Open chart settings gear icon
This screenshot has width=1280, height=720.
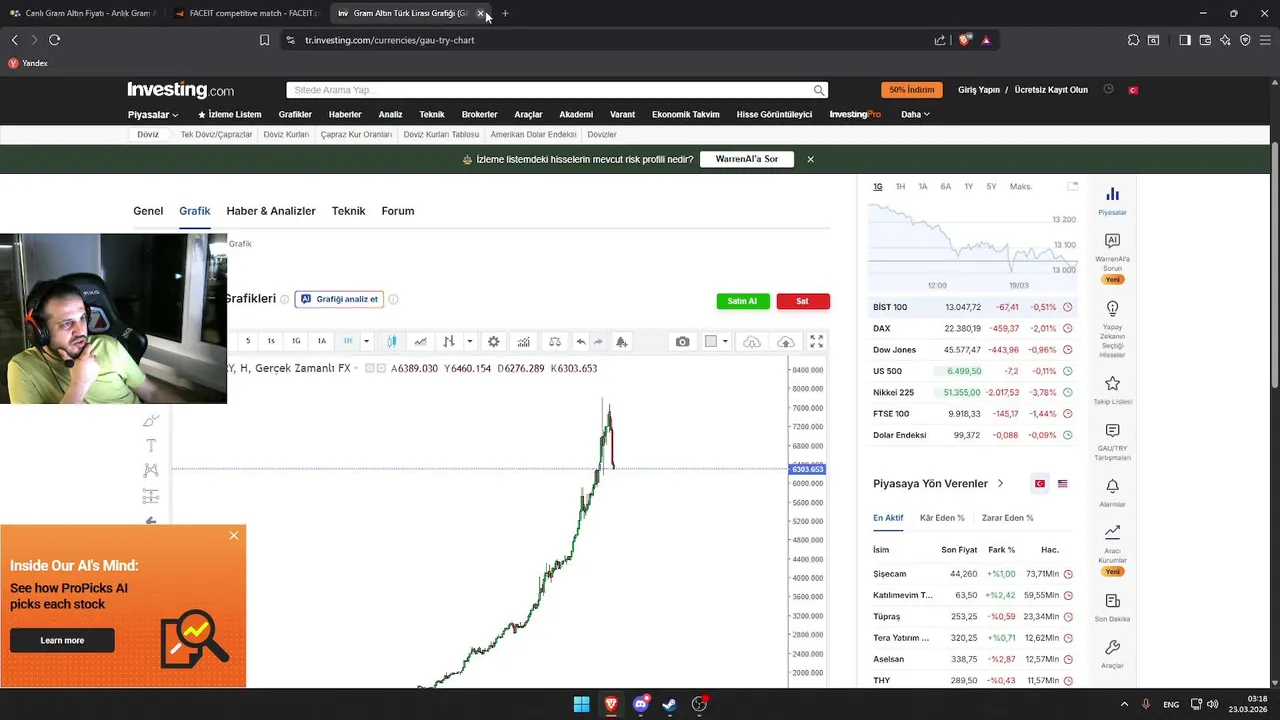(493, 341)
